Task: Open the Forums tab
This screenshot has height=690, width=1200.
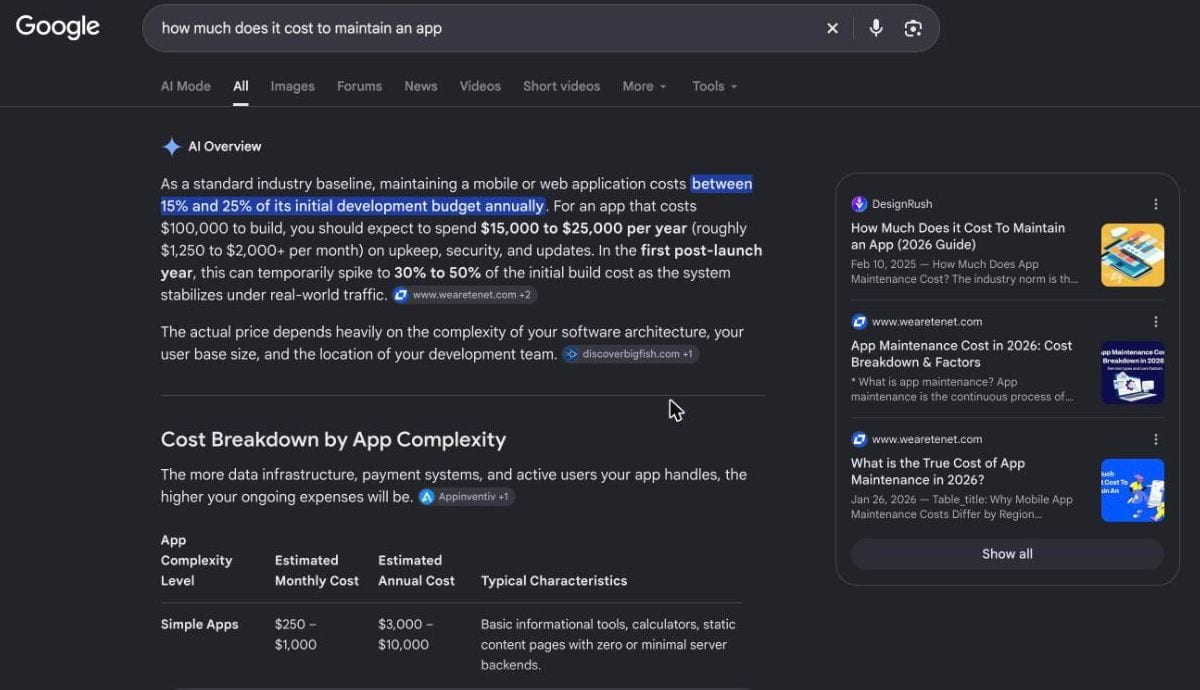Action: coord(359,86)
